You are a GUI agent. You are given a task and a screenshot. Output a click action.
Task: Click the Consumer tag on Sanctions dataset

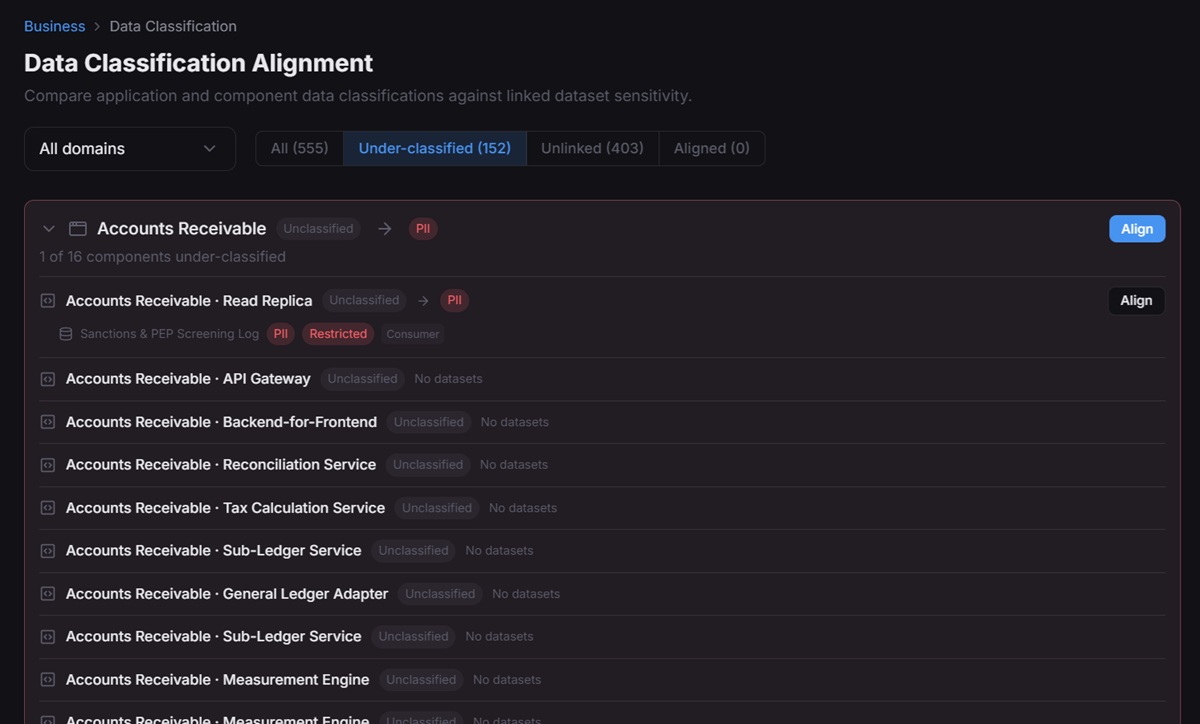413,334
